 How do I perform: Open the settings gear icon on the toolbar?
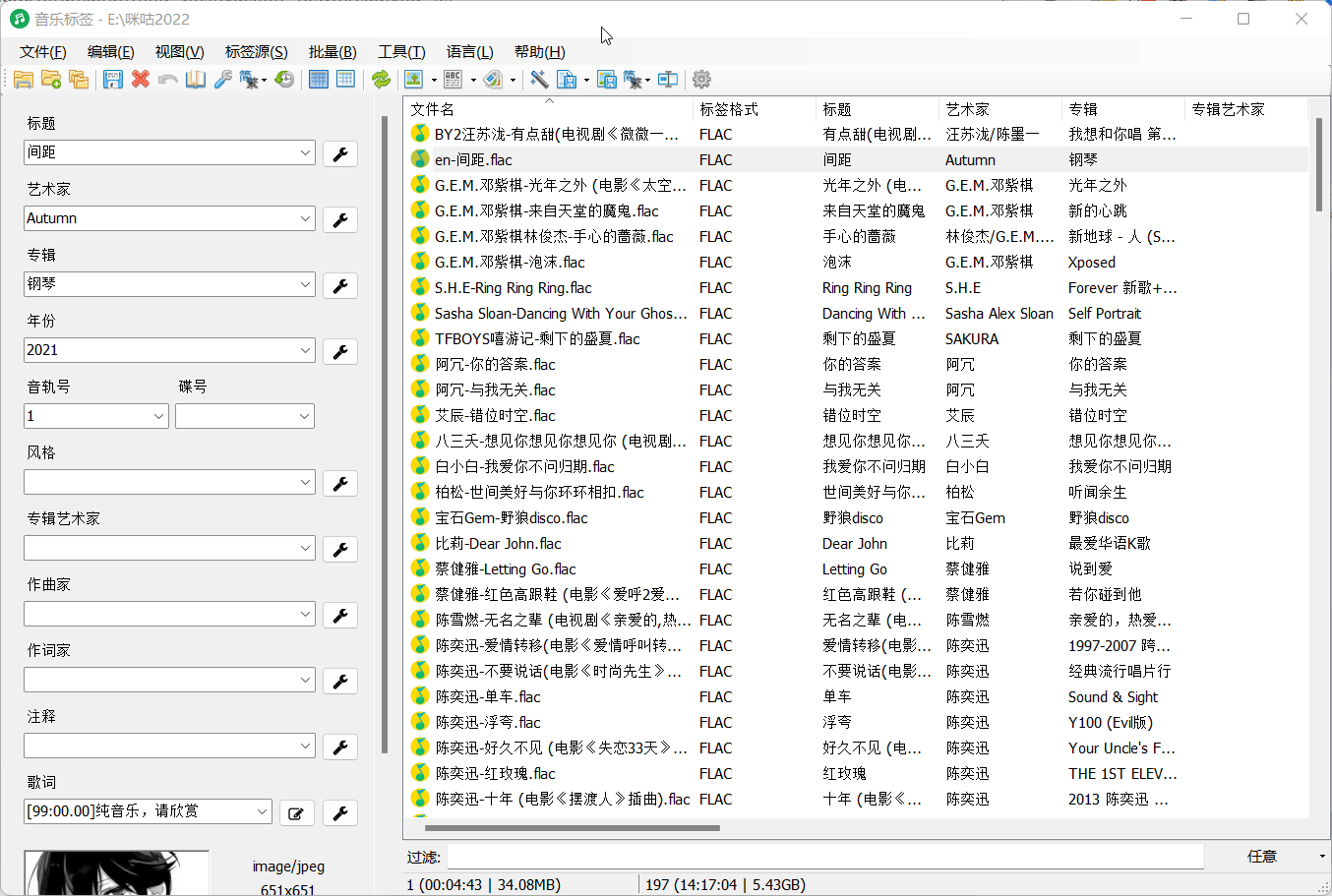(x=702, y=80)
